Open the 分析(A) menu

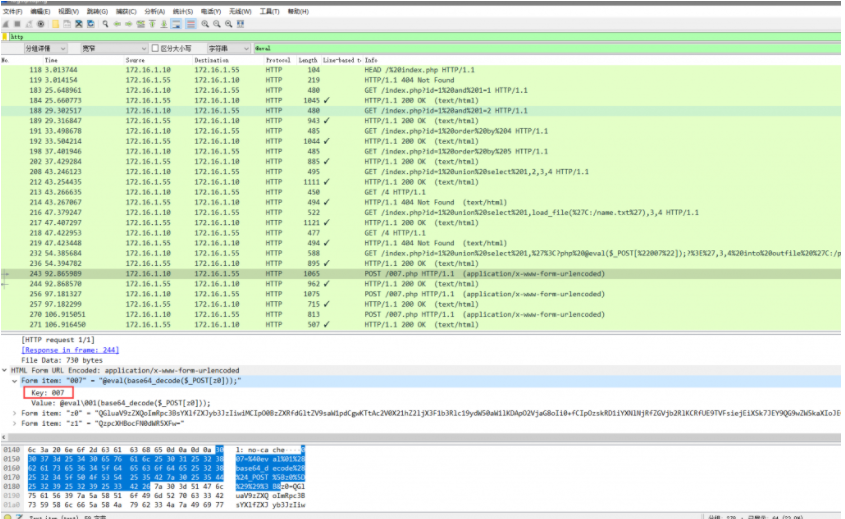tap(154, 11)
